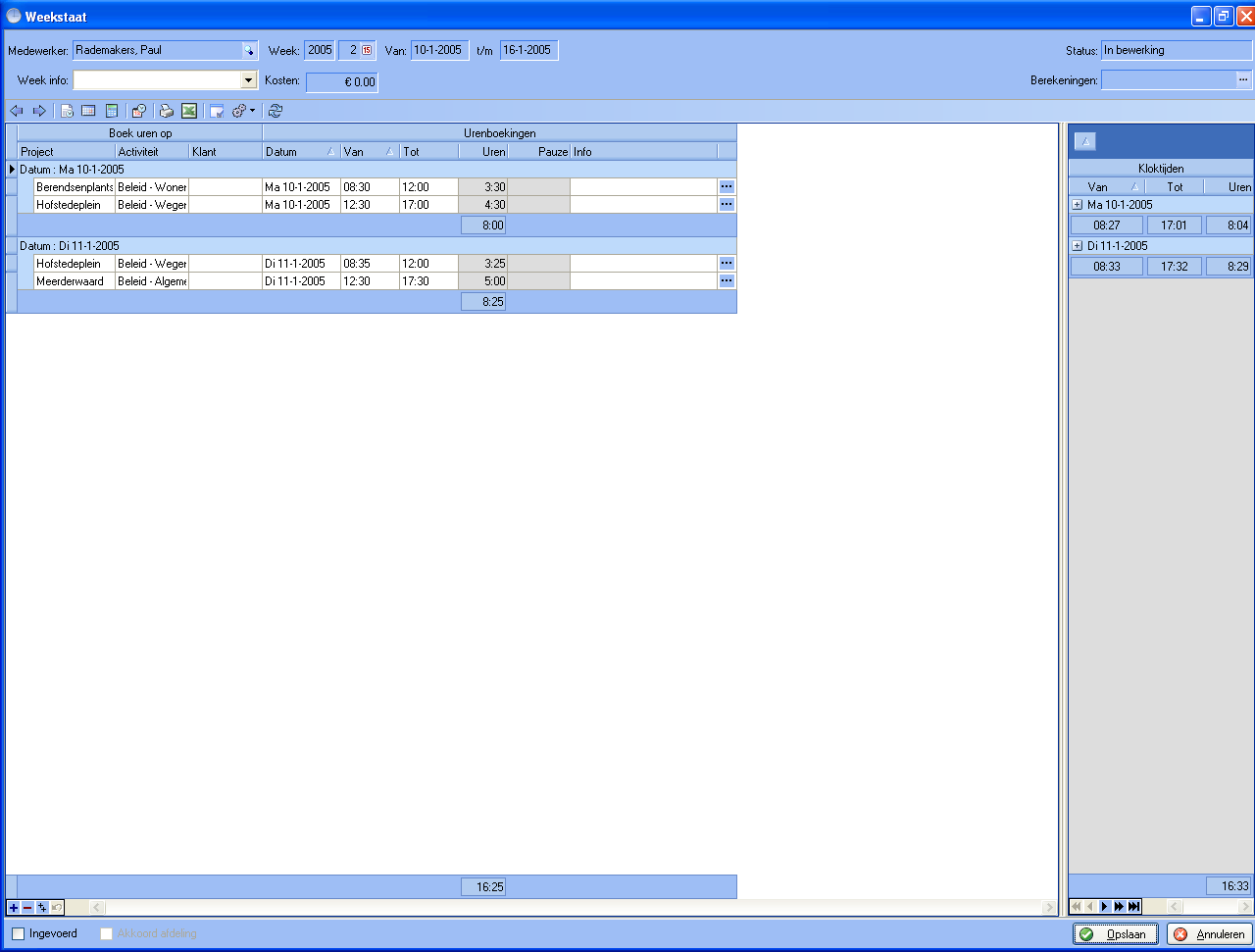Open the calendar with clock toolbar icon
Image resolution: width=1255 pixels, height=952 pixels.
click(x=139, y=111)
